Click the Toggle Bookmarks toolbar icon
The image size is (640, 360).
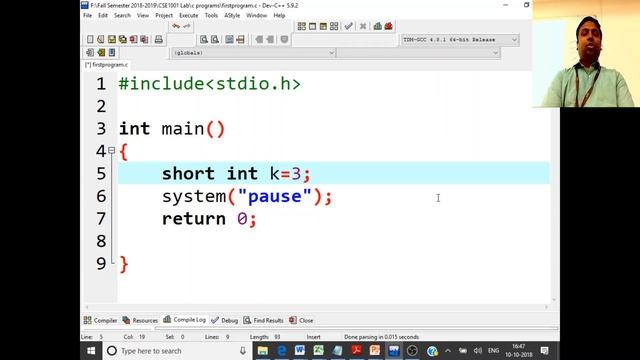click(101, 53)
